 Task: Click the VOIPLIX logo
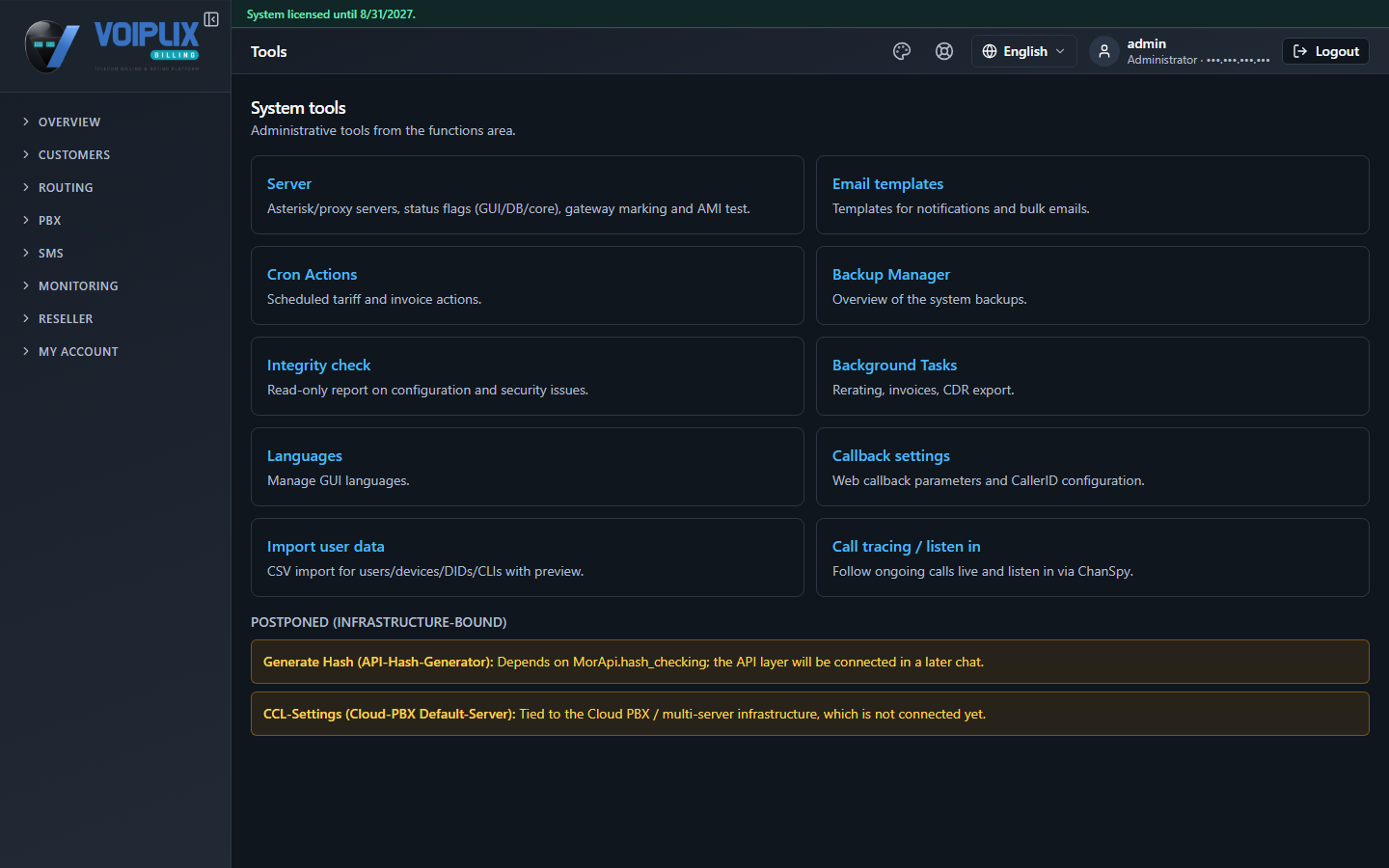pyautogui.click(x=112, y=45)
